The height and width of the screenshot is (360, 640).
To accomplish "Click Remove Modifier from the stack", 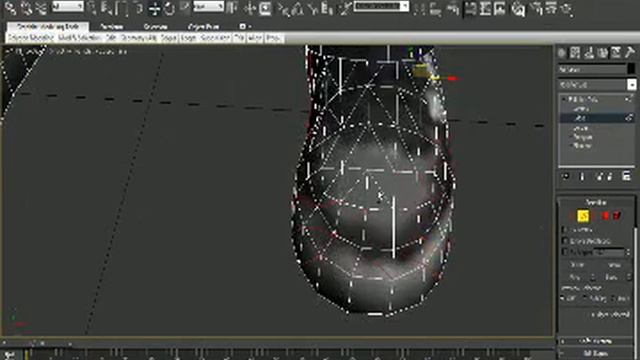I will [x=609, y=176].
